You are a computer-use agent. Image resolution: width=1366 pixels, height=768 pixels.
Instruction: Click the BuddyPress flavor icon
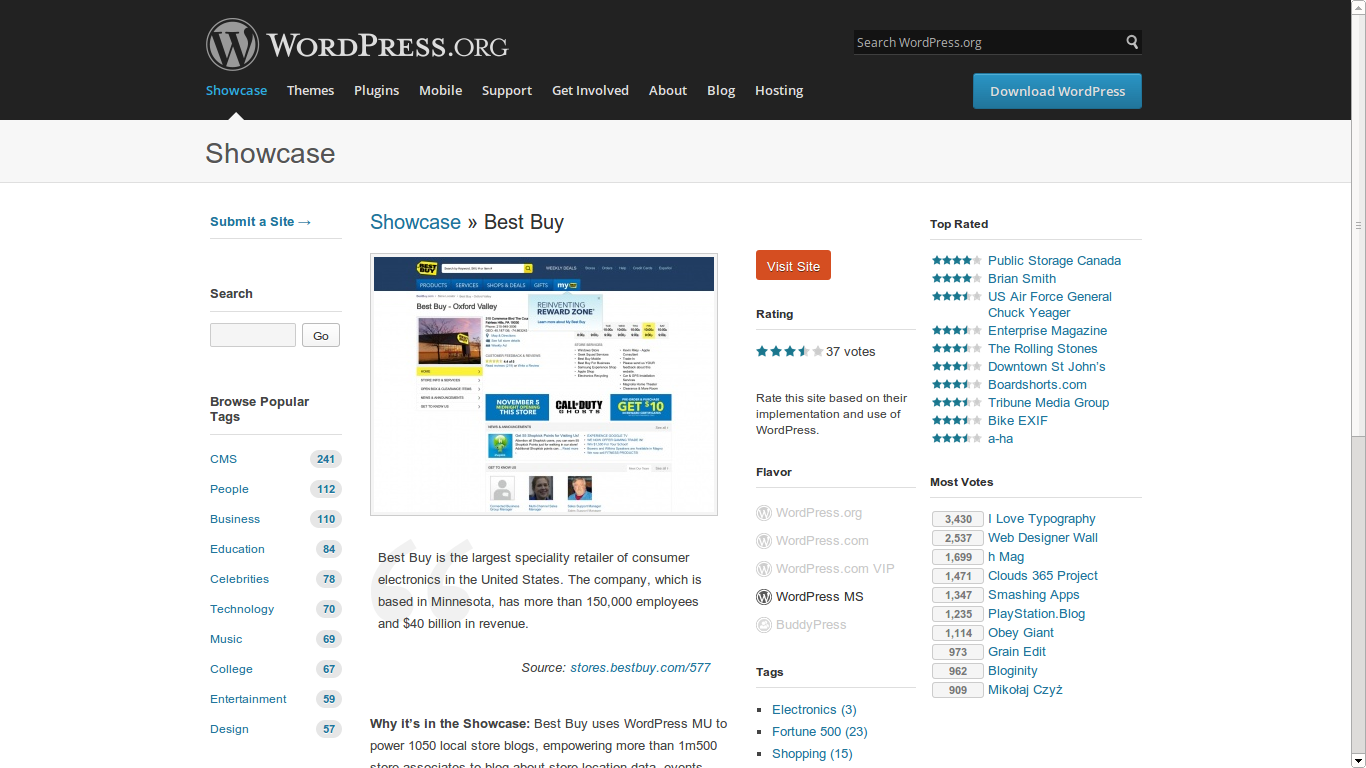point(764,625)
